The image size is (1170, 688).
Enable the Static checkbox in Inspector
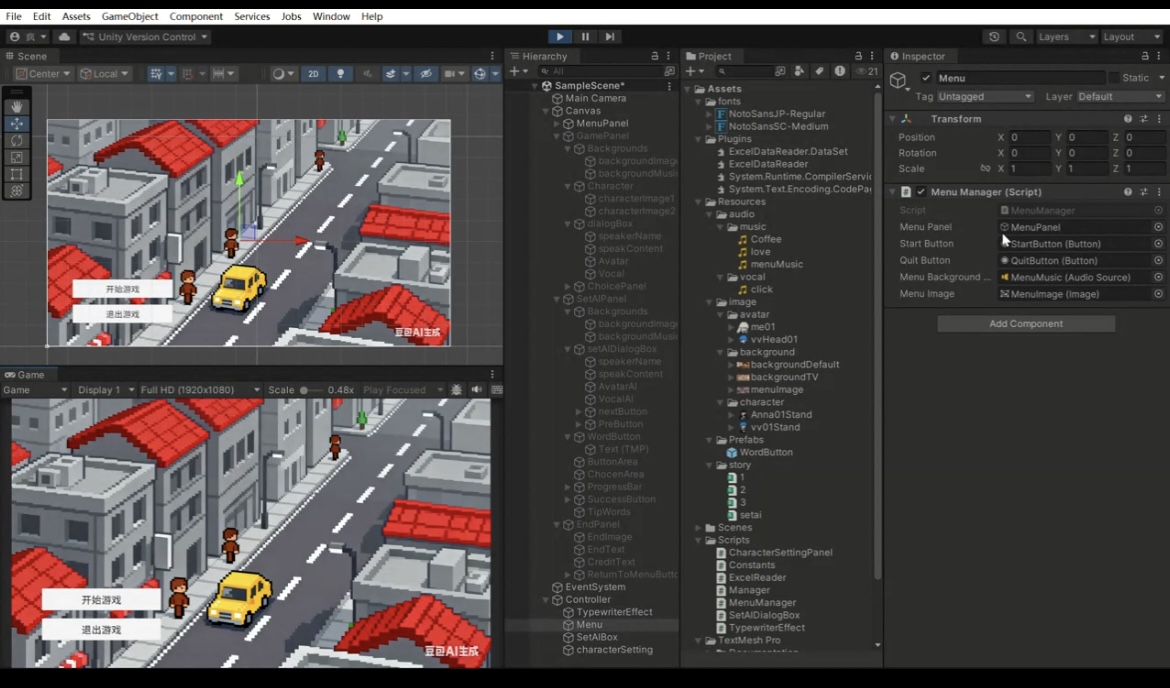[1114, 78]
